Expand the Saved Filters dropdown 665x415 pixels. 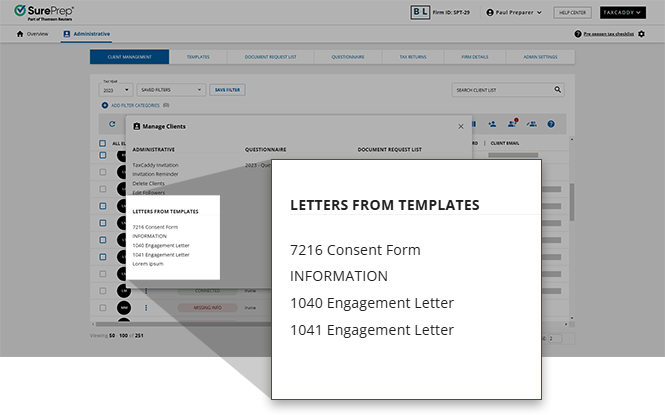coord(171,90)
